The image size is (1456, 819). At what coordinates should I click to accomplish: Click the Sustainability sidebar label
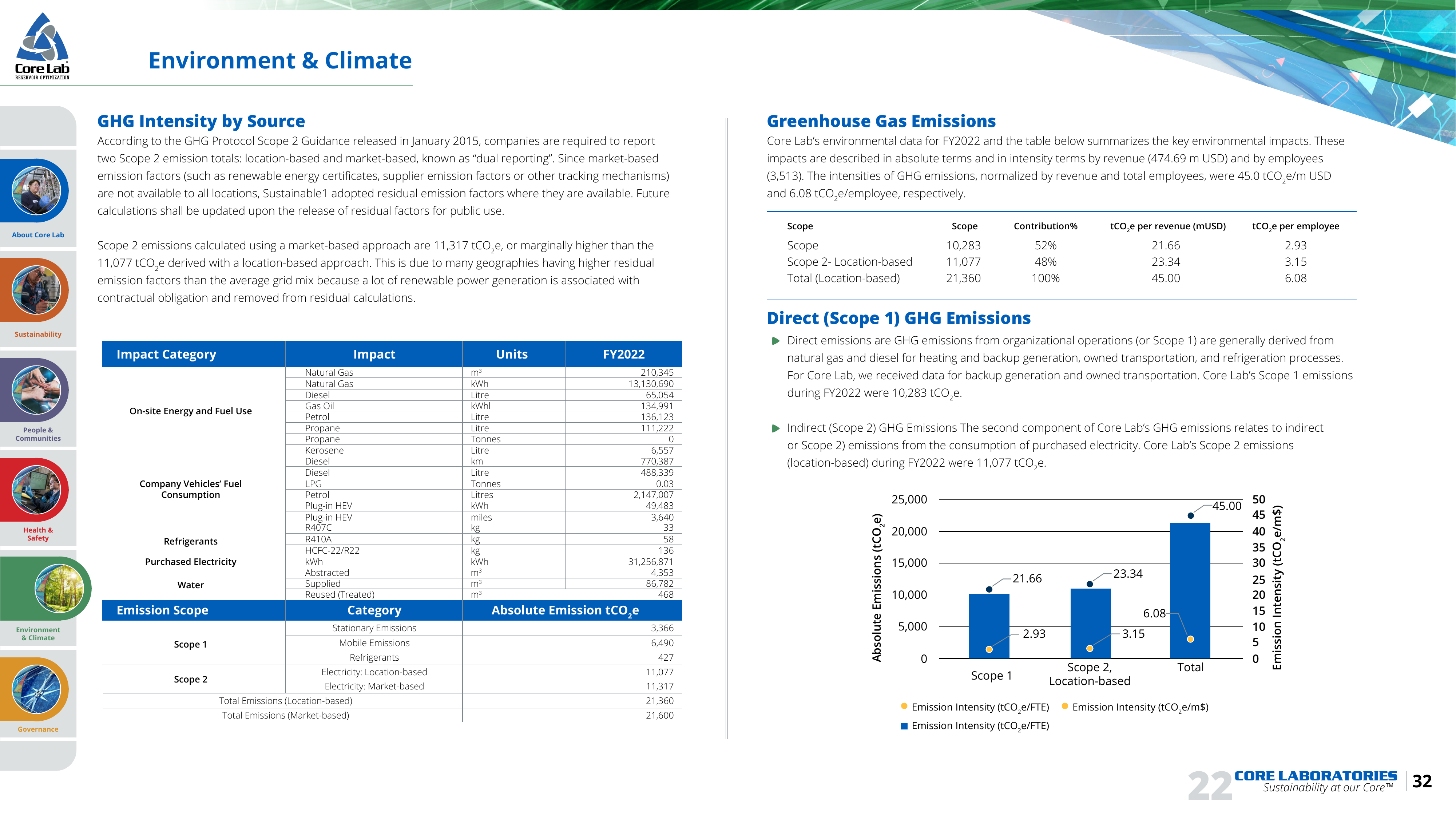[x=38, y=335]
